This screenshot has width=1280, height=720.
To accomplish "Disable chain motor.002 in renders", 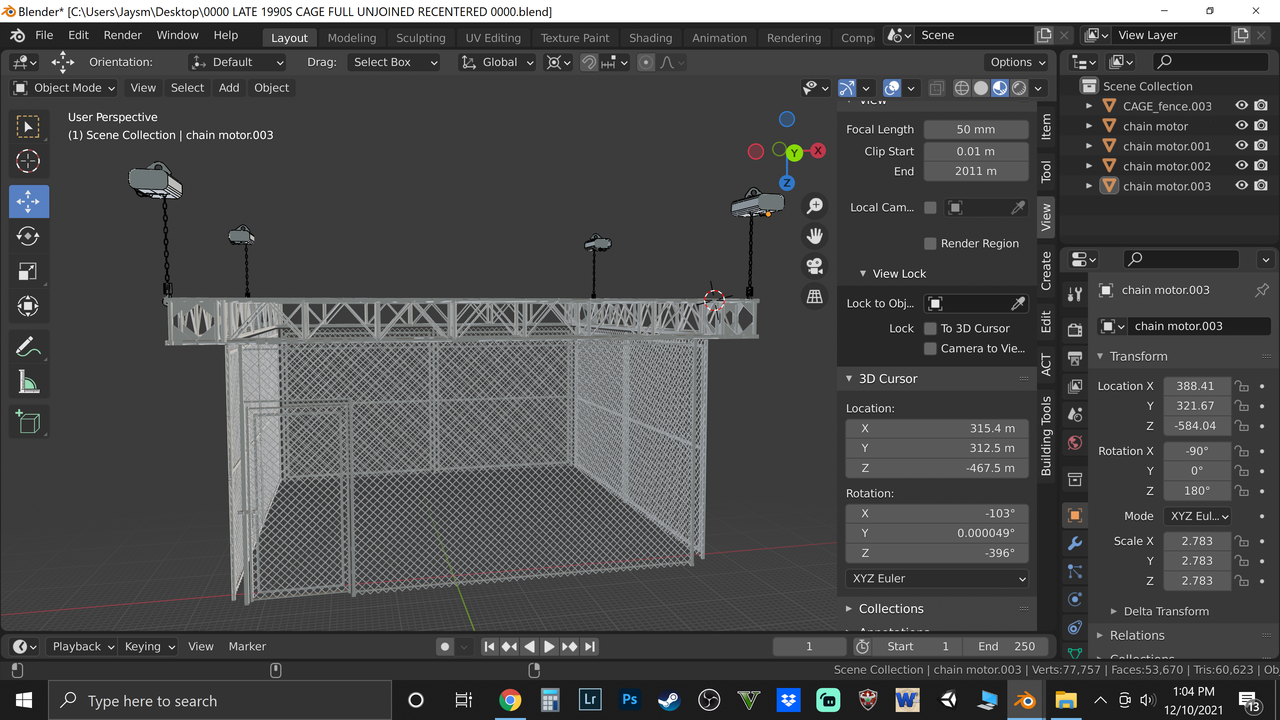I will click(x=1261, y=166).
